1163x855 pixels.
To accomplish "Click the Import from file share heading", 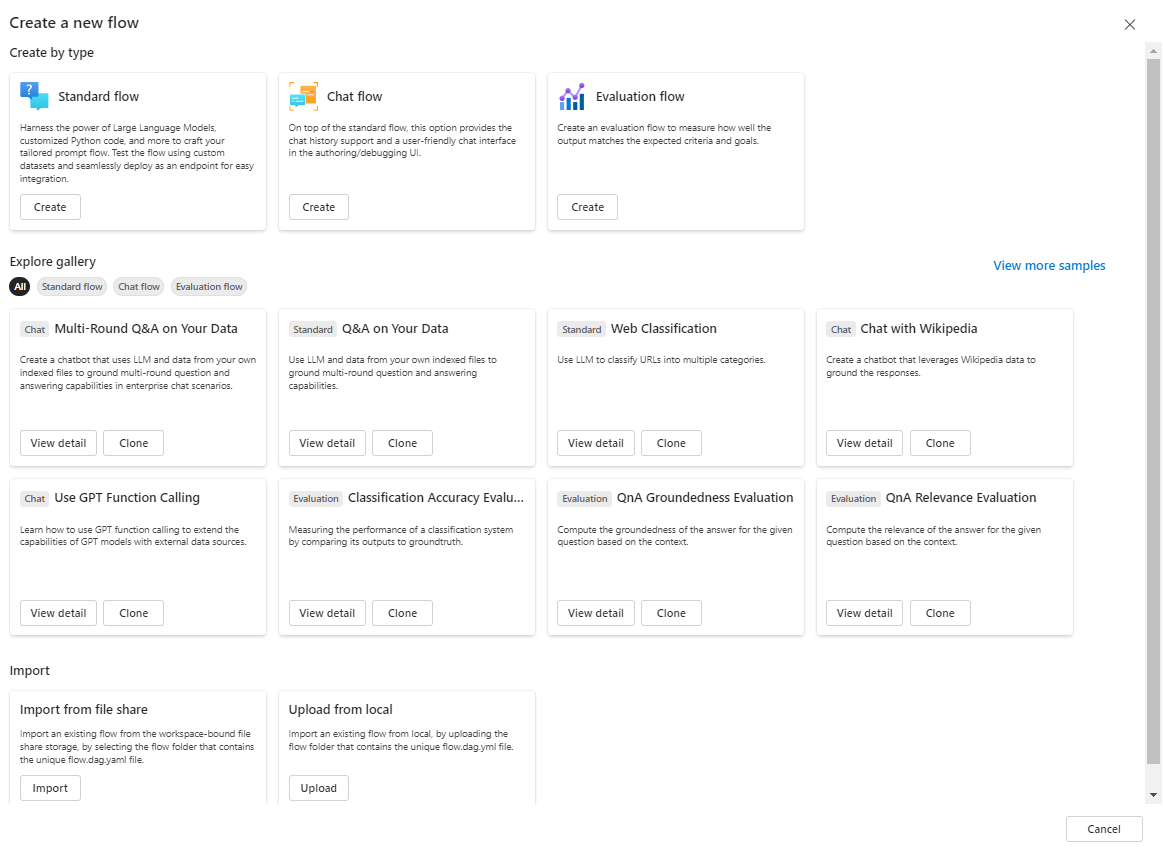I will 84,710.
